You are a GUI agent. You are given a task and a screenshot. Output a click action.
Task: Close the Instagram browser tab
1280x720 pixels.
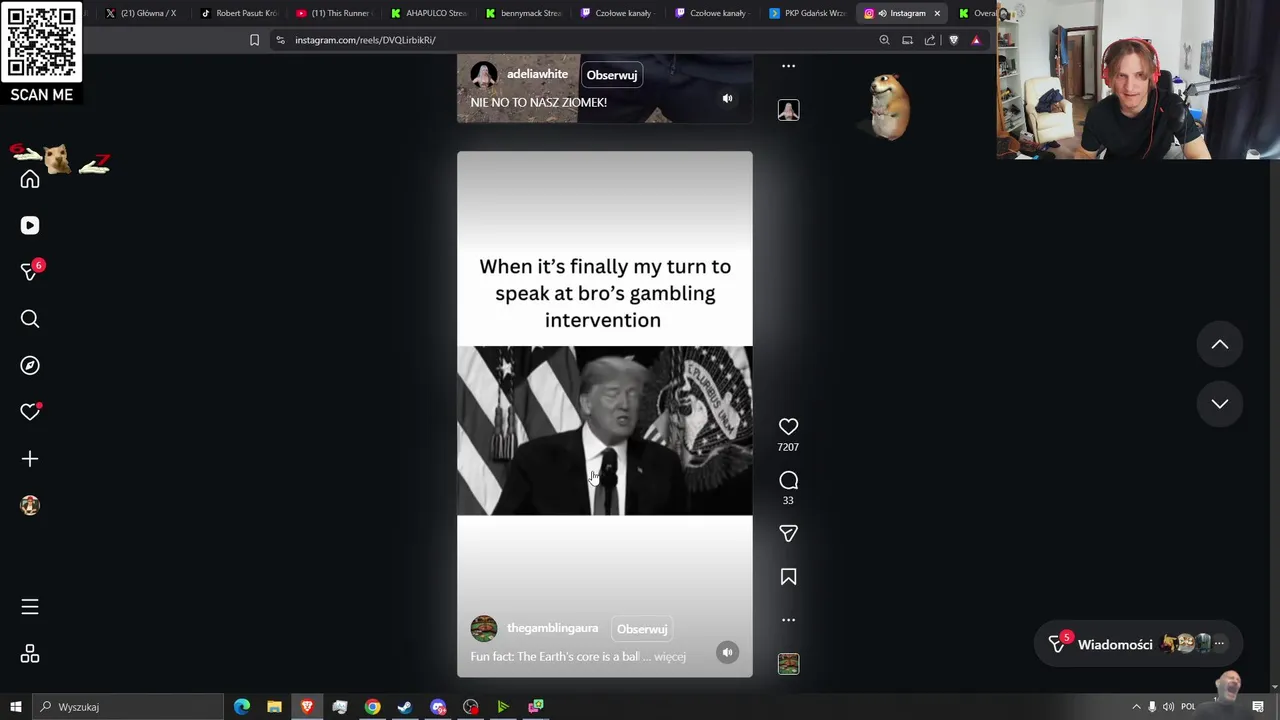pyautogui.click(x=937, y=13)
